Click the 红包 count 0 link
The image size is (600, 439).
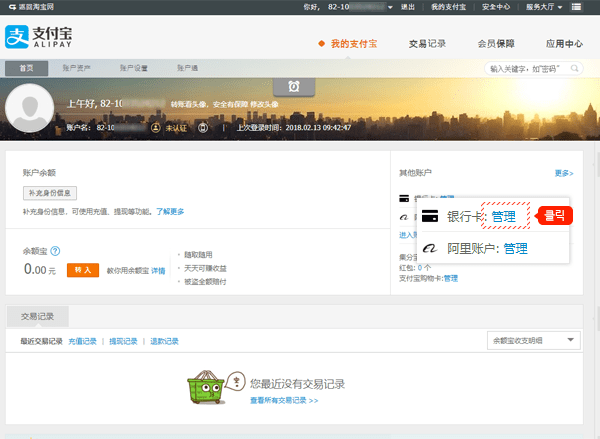[x=420, y=268]
